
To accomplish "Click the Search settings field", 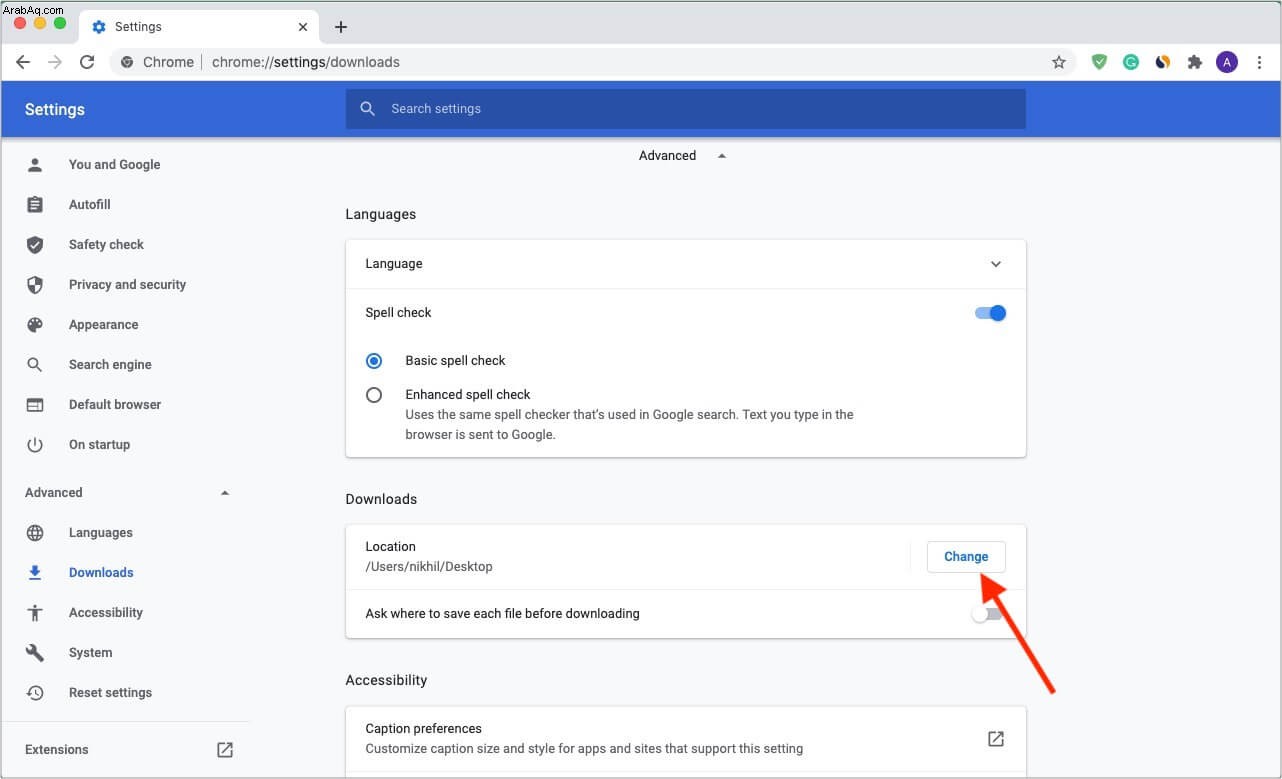I will pos(686,109).
